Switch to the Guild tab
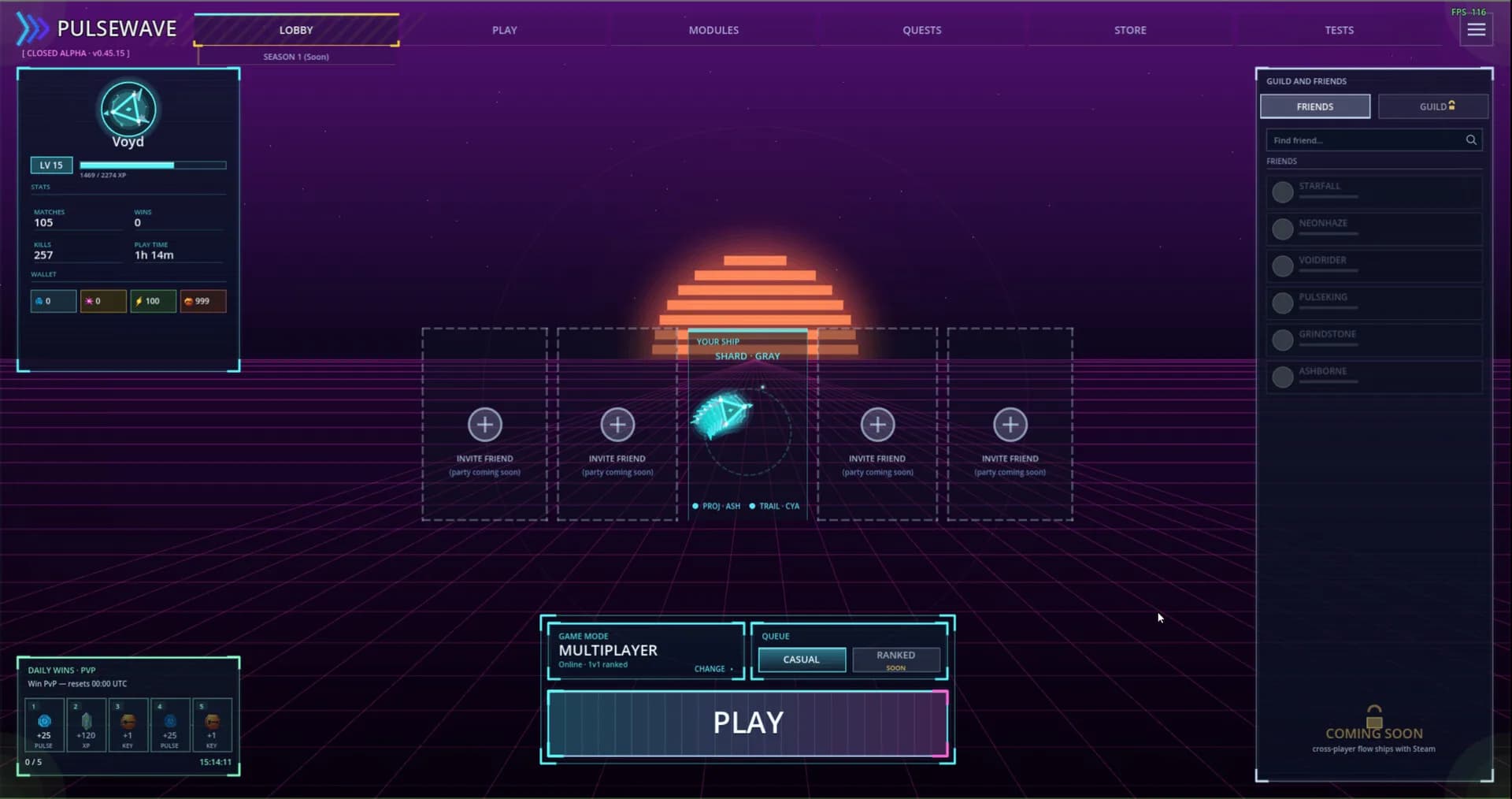 pos(1433,106)
